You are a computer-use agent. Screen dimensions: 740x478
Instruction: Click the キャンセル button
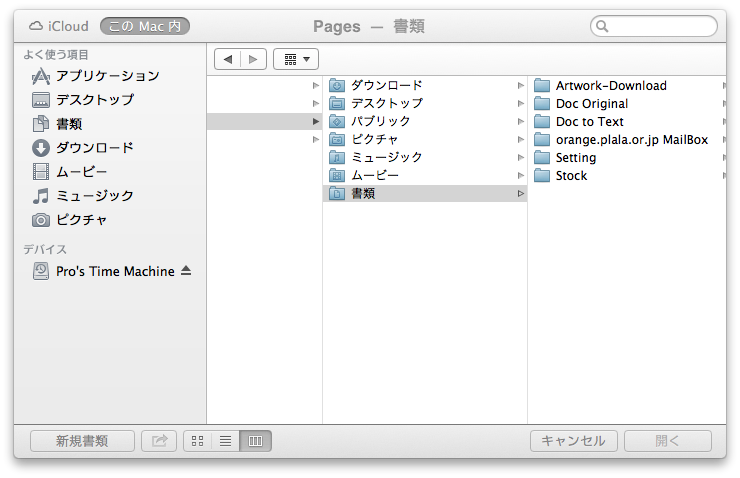[573, 441]
